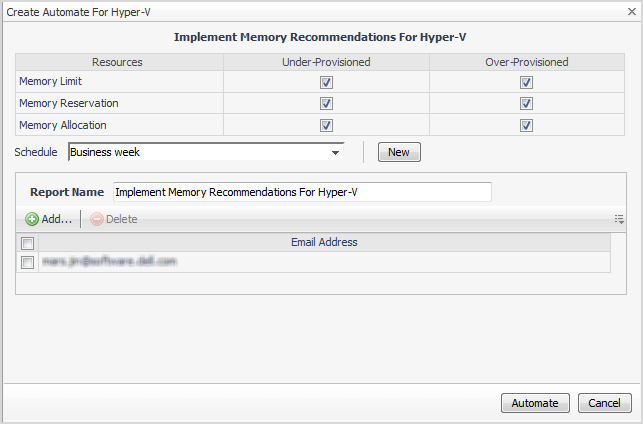643x424 pixels.
Task: Toggle Memory Allocation Under-Provisioned checkbox
Action: pyautogui.click(x=326, y=125)
